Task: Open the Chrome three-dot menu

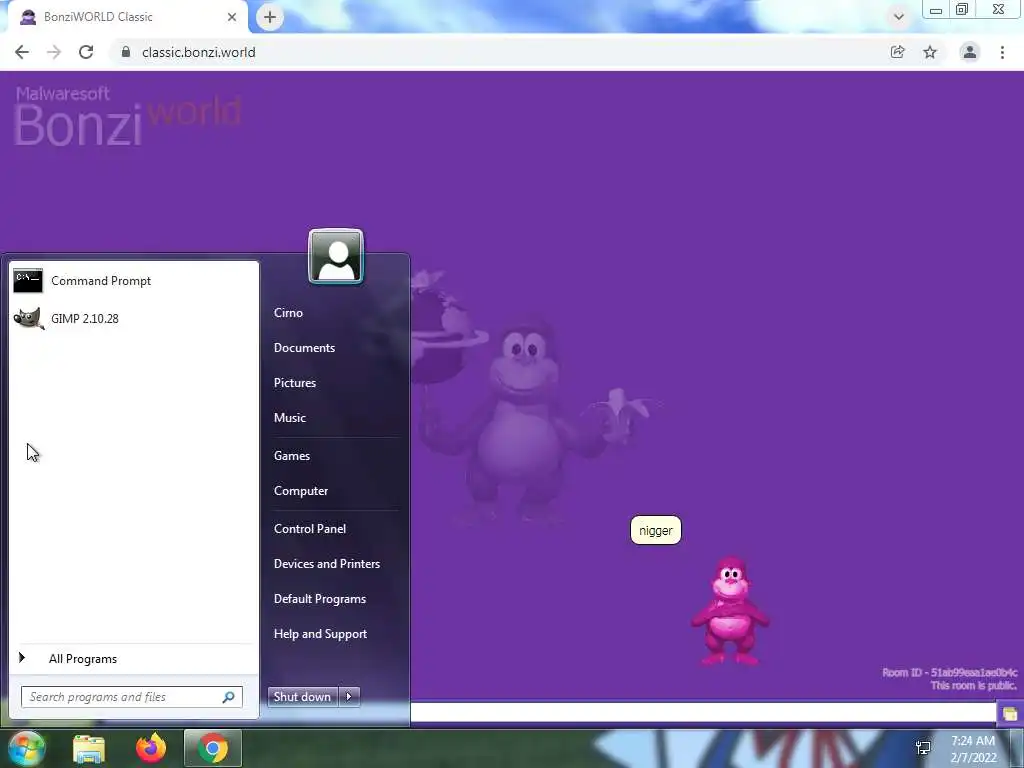Action: pyautogui.click(x=1002, y=52)
